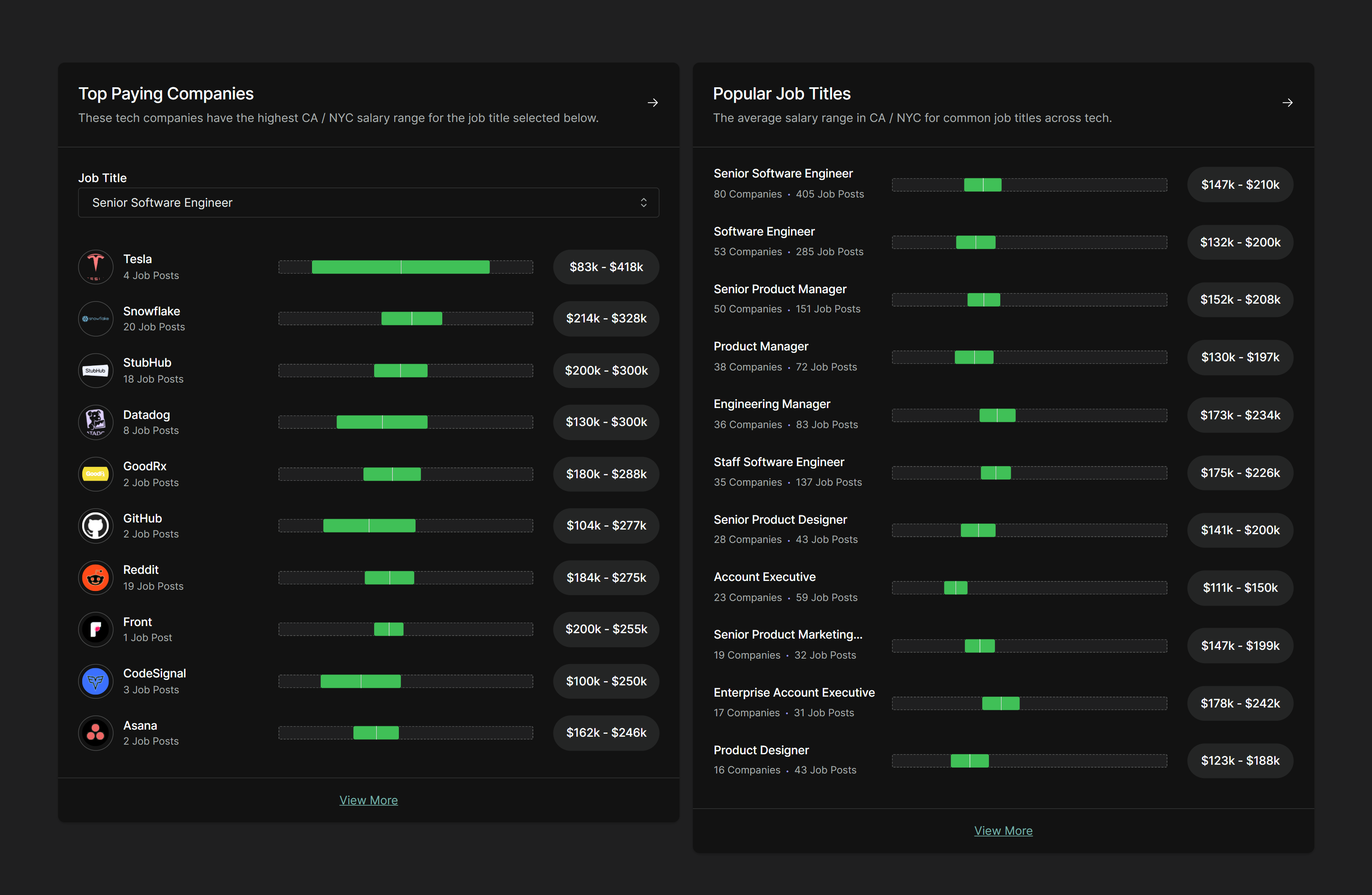
Task: Open the Job Title dropdown
Action: tap(368, 203)
